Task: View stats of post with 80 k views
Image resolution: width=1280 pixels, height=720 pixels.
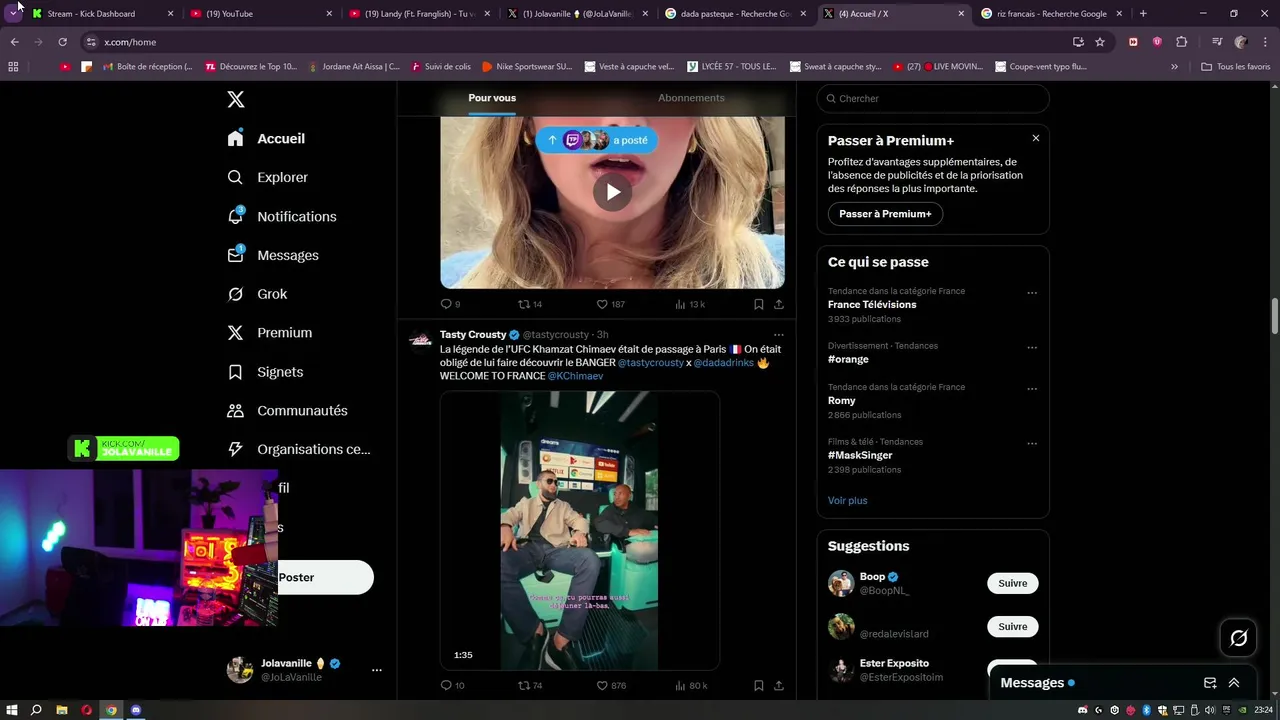Action: pyautogui.click(x=691, y=686)
